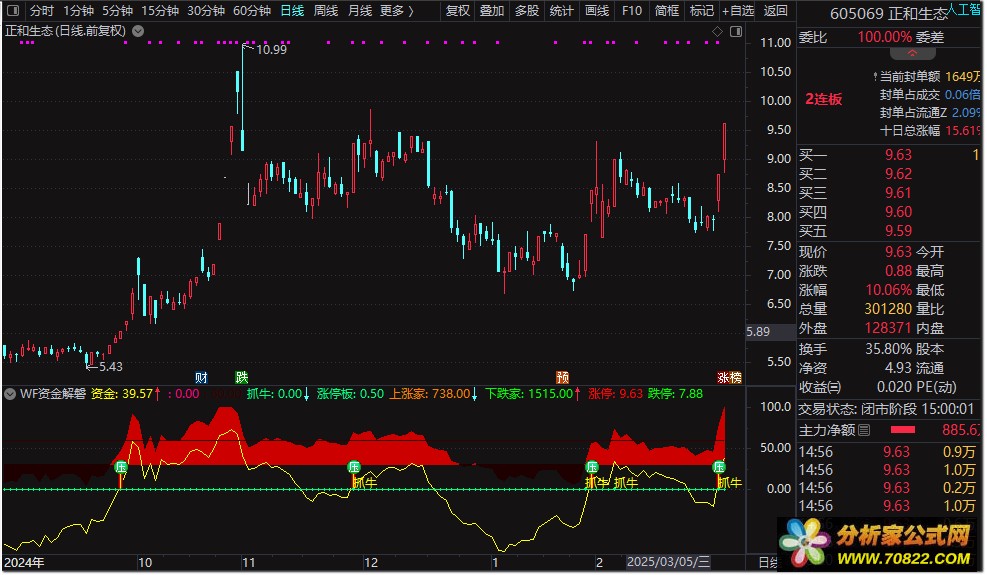Open the F10 company info
This screenshot has width=987, height=575.
(x=632, y=11)
